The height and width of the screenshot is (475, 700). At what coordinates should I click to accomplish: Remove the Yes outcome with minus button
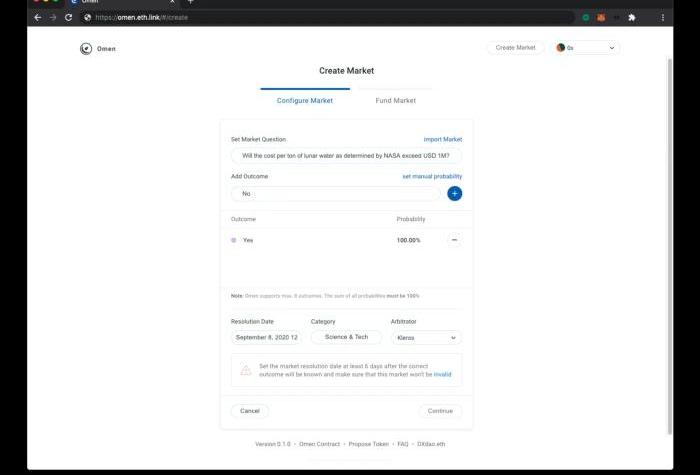(454, 240)
